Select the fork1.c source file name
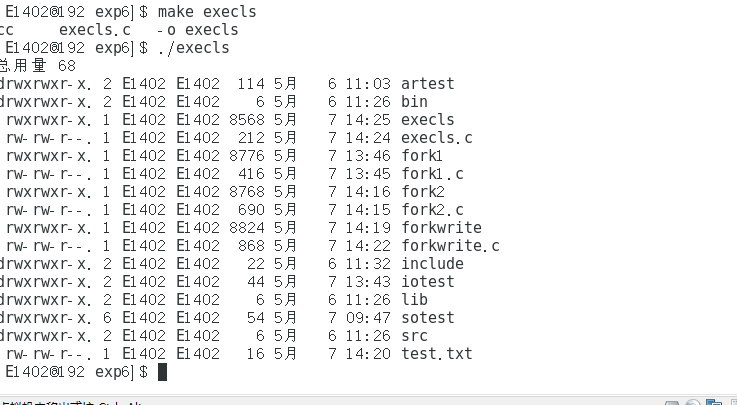 click(x=431, y=173)
